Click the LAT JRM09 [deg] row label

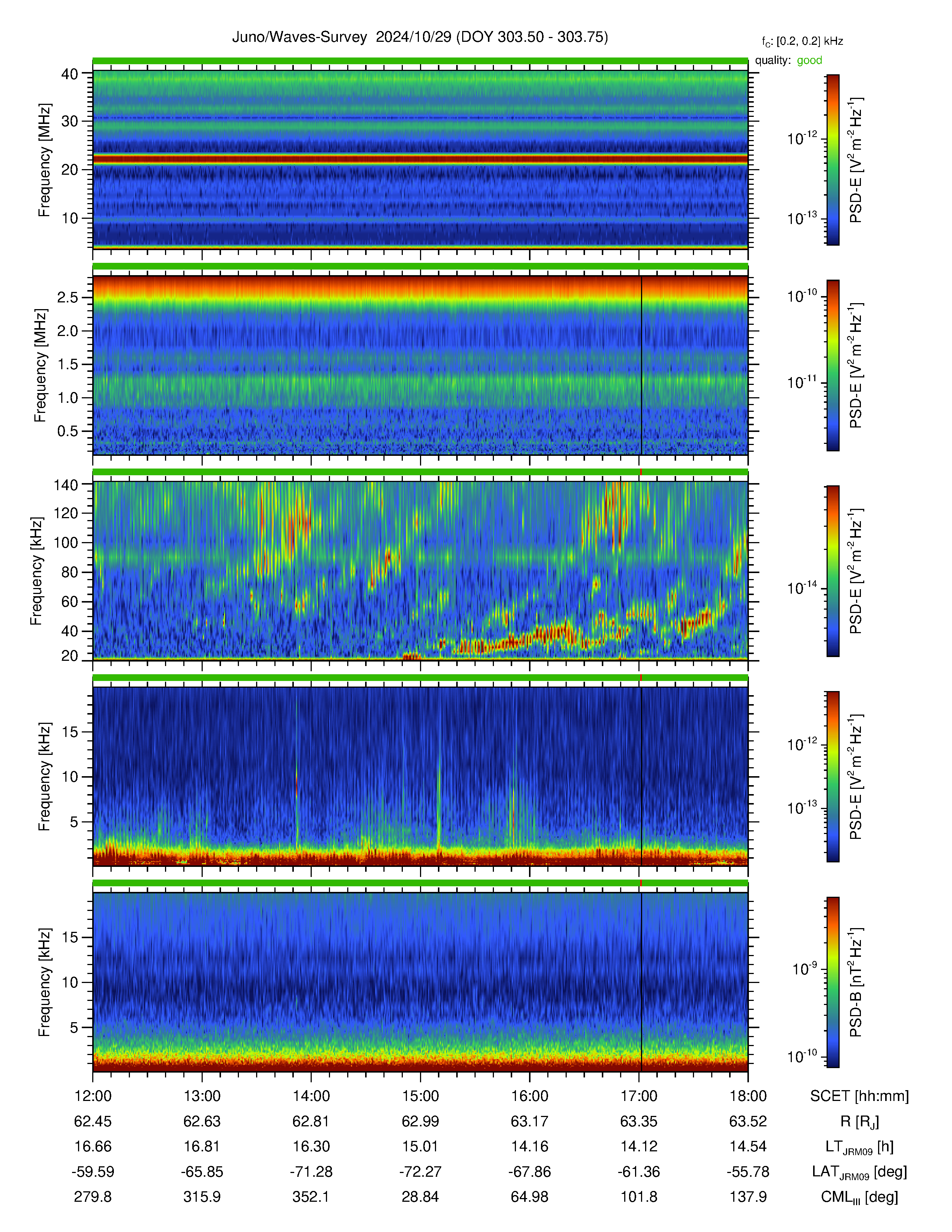pos(859,1172)
